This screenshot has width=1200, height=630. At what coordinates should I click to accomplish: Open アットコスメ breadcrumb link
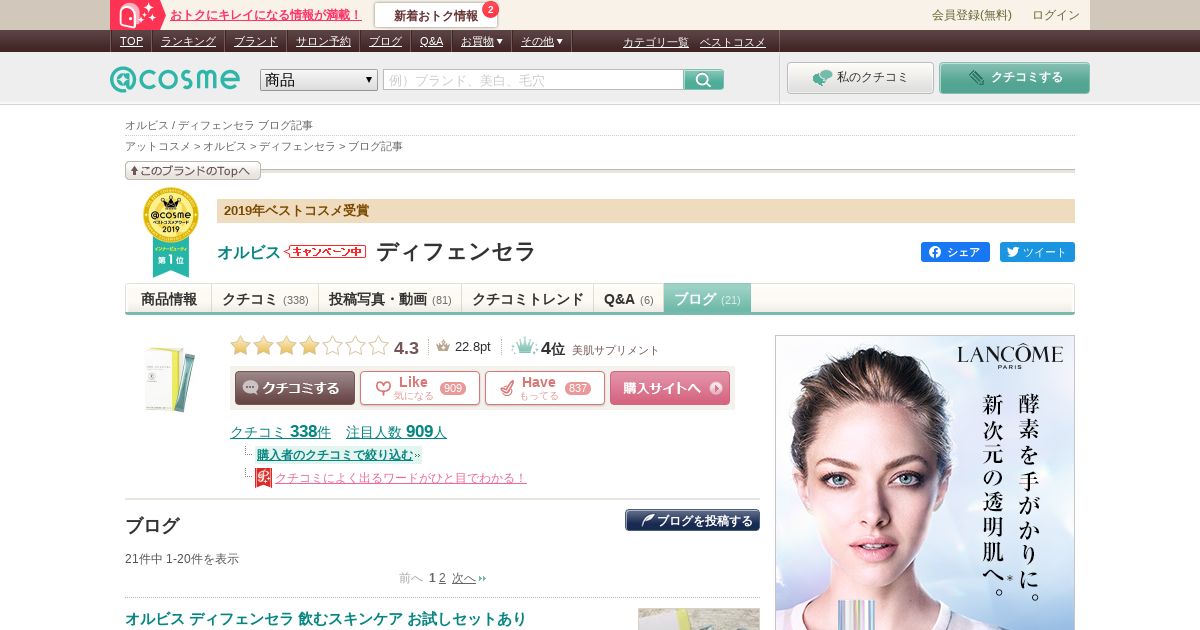[157, 146]
